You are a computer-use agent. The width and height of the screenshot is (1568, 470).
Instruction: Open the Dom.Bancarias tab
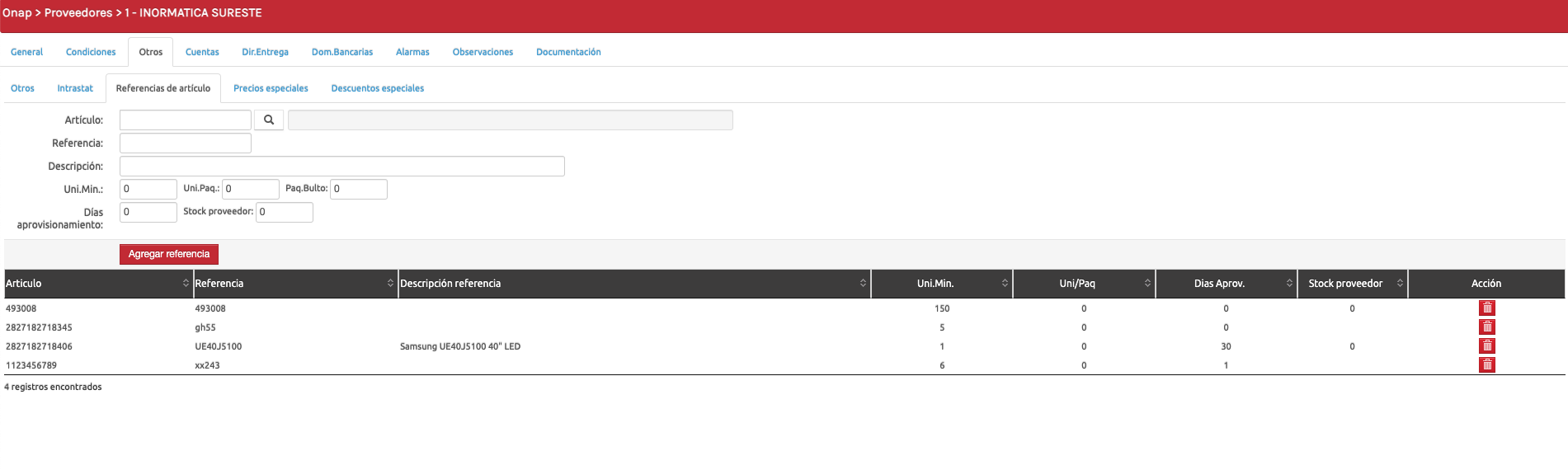(x=341, y=52)
